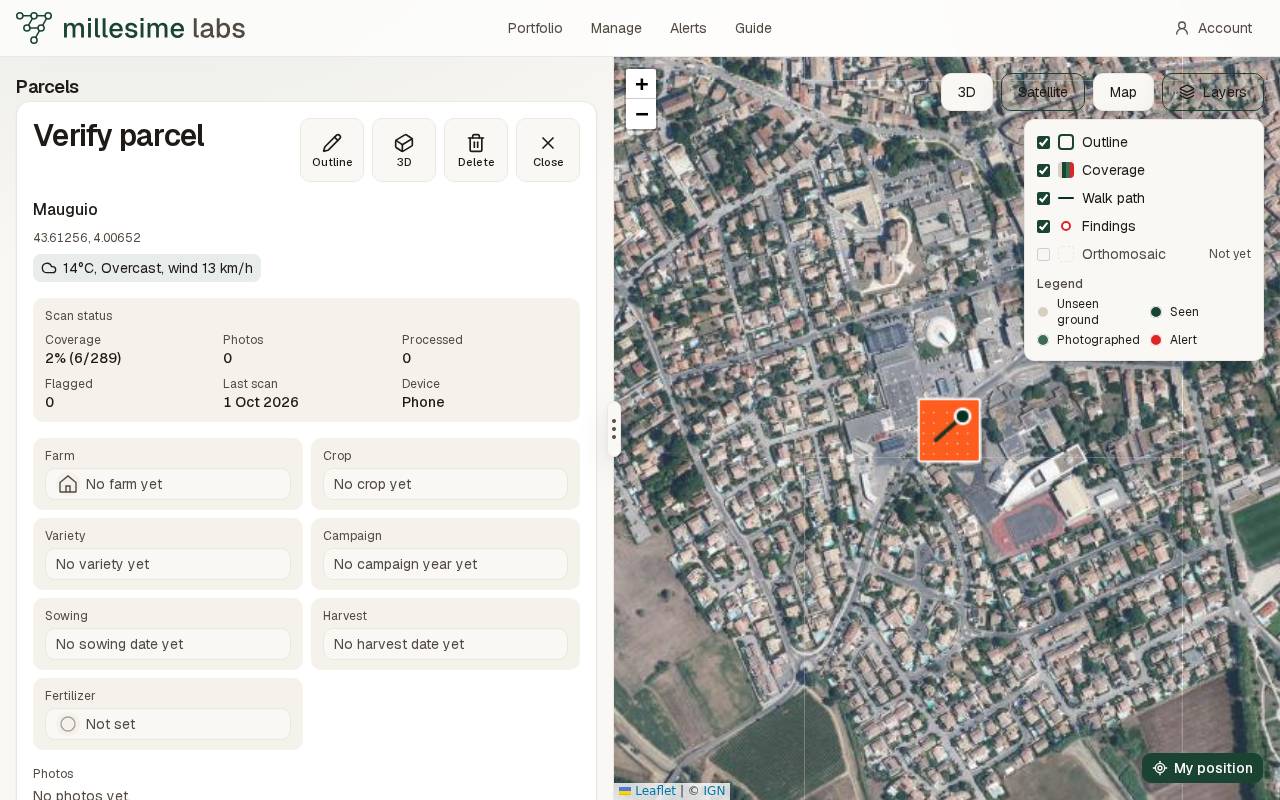The width and height of the screenshot is (1280, 800).
Task: Toggle the Walk path layer checkbox
Action: click(x=1043, y=198)
